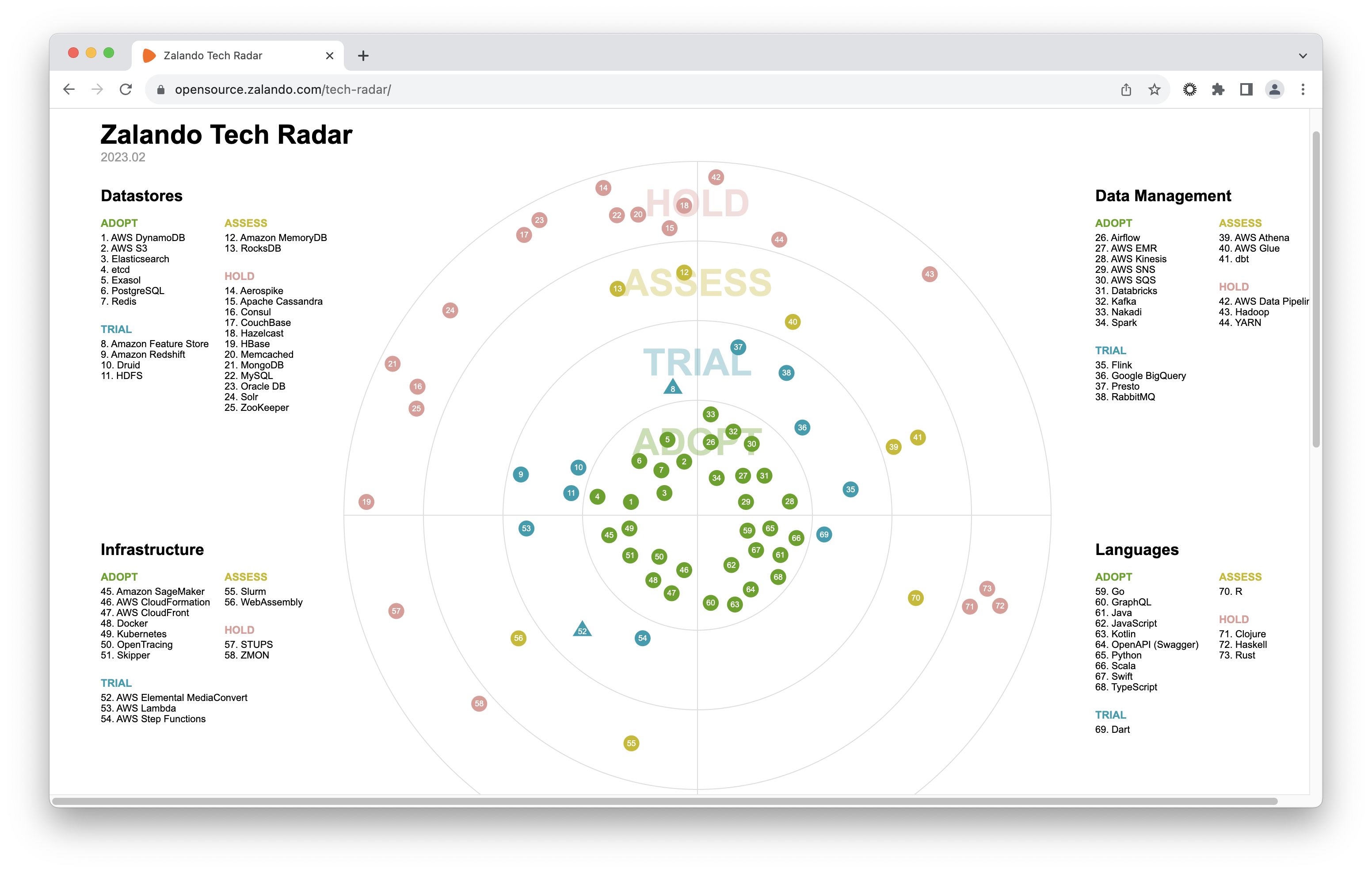Viewport: 1372px width, 873px height.
Task: Open Chrome three-dot menu
Action: pyautogui.click(x=1303, y=89)
